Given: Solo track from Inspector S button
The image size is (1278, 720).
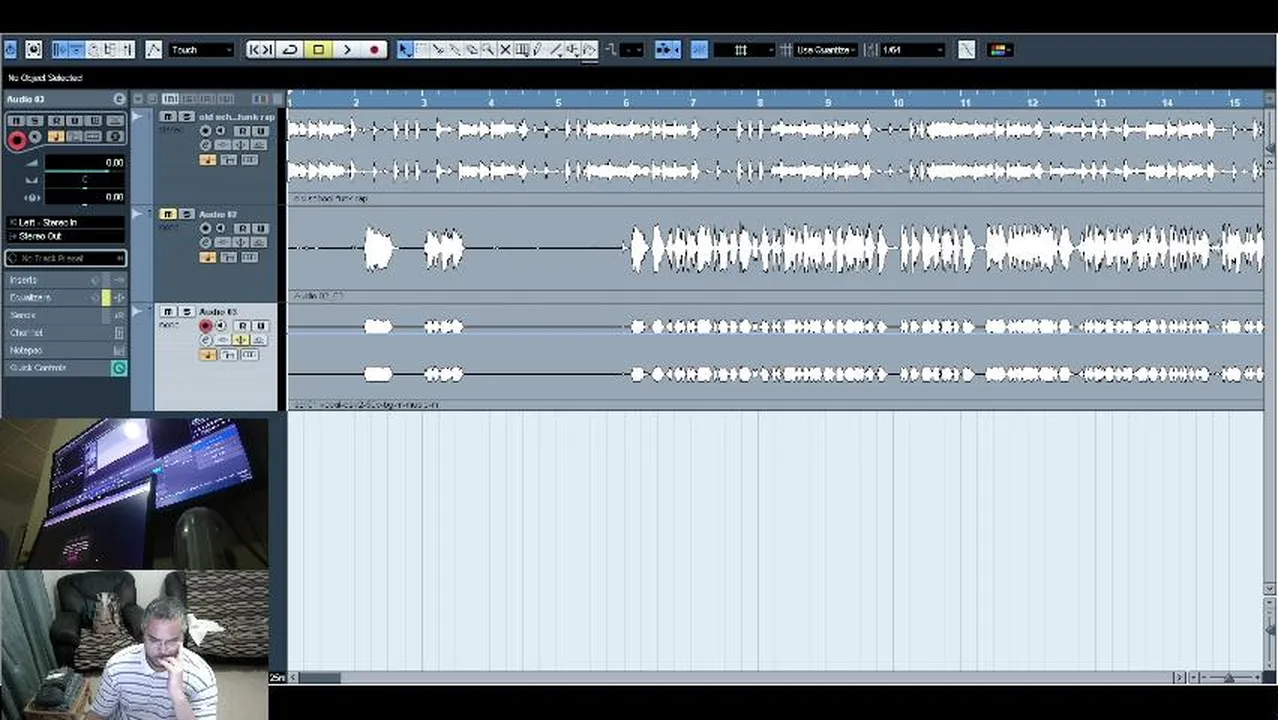Looking at the screenshot, I should [x=37, y=121].
